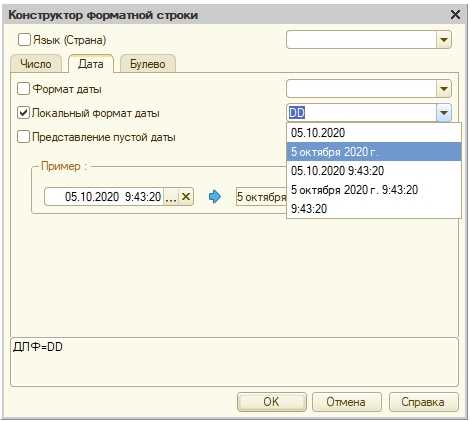Tick the Формат даты checkbox
This screenshot has height=421, width=471.
(x=23, y=89)
